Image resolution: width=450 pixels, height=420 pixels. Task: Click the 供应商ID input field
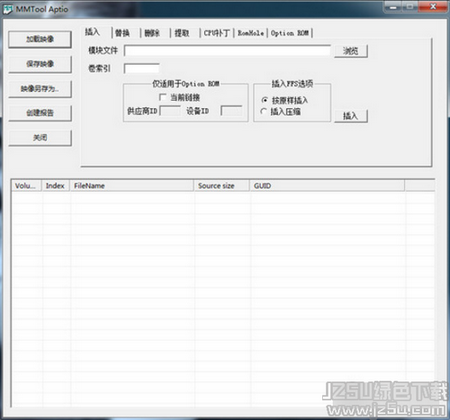tap(170, 111)
